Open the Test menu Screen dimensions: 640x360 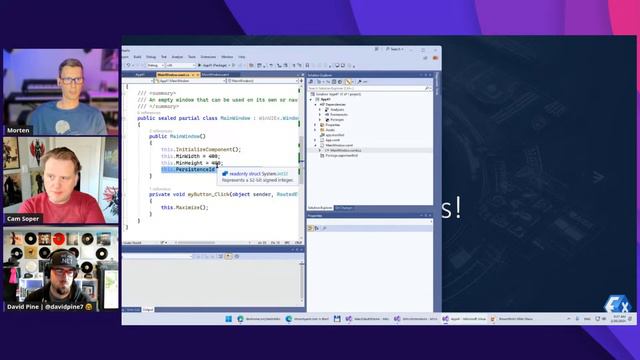pos(164,57)
